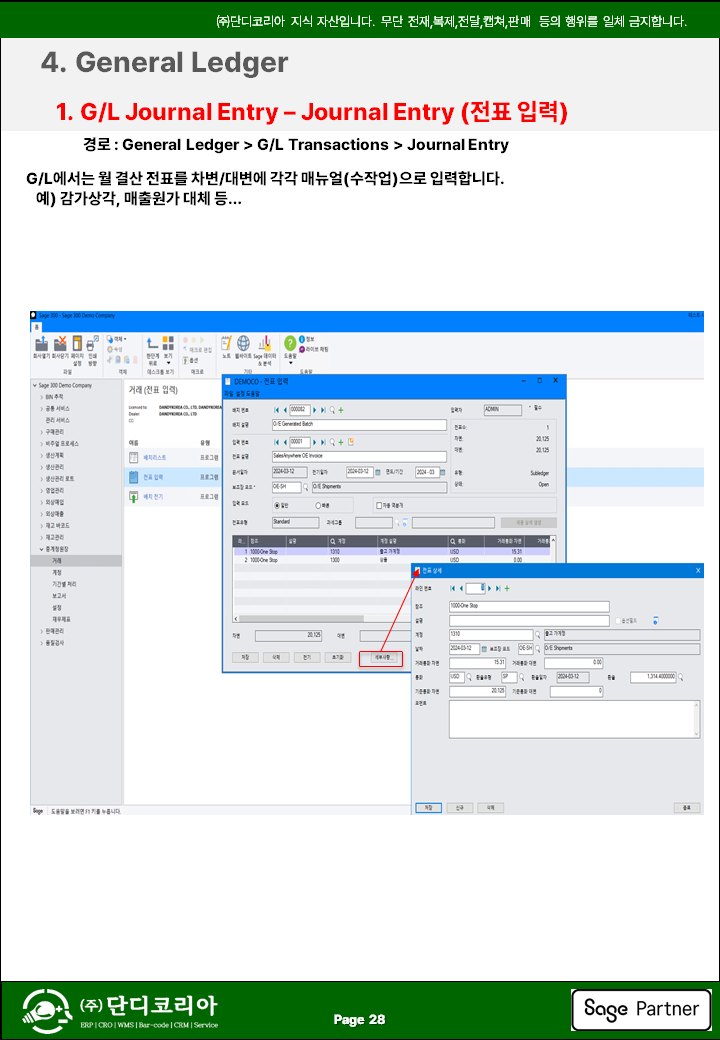
Task: Click the 회사열기 (open company) ribbon icon
Action: (x=41, y=343)
